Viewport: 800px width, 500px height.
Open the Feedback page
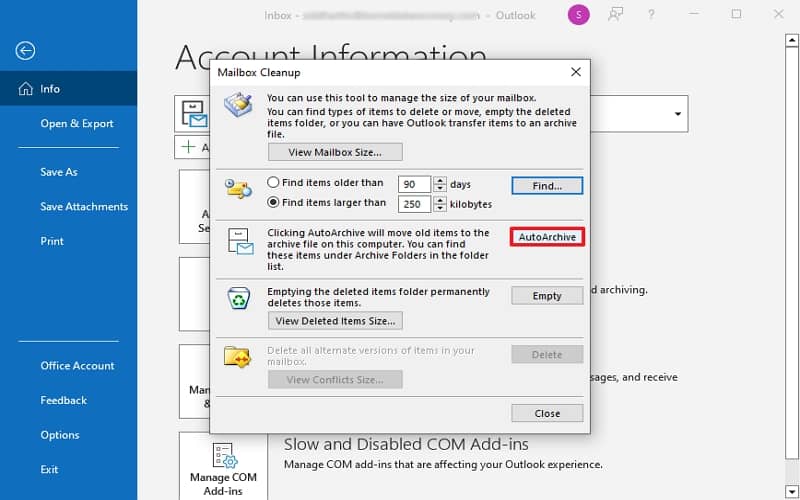63,401
